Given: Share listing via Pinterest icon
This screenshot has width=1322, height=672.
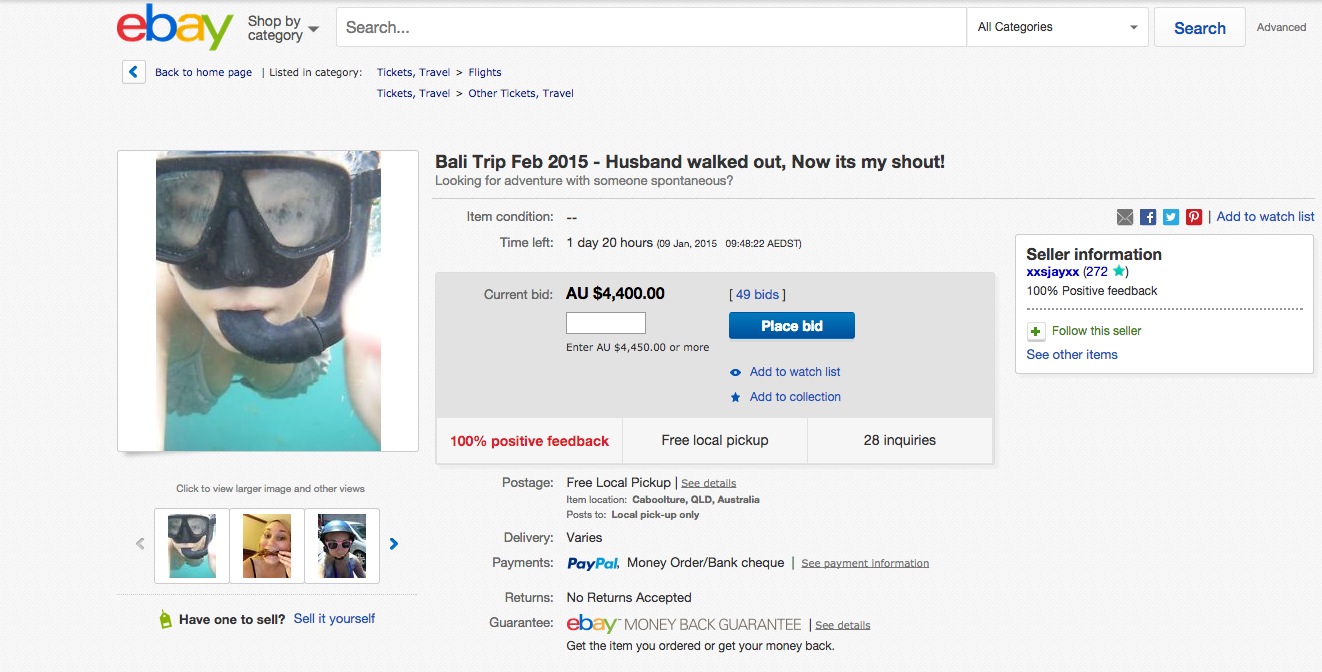Looking at the screenshot, I should (1193, 217).
